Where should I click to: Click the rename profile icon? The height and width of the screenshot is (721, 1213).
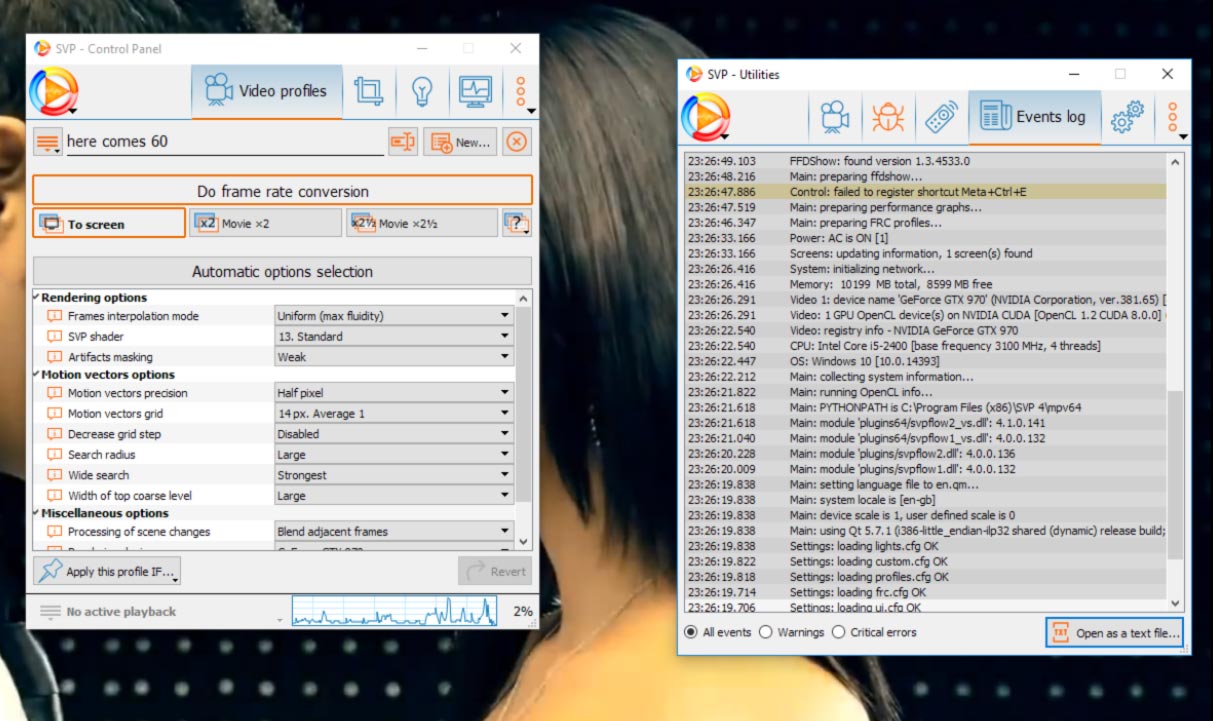click(402, 142)
